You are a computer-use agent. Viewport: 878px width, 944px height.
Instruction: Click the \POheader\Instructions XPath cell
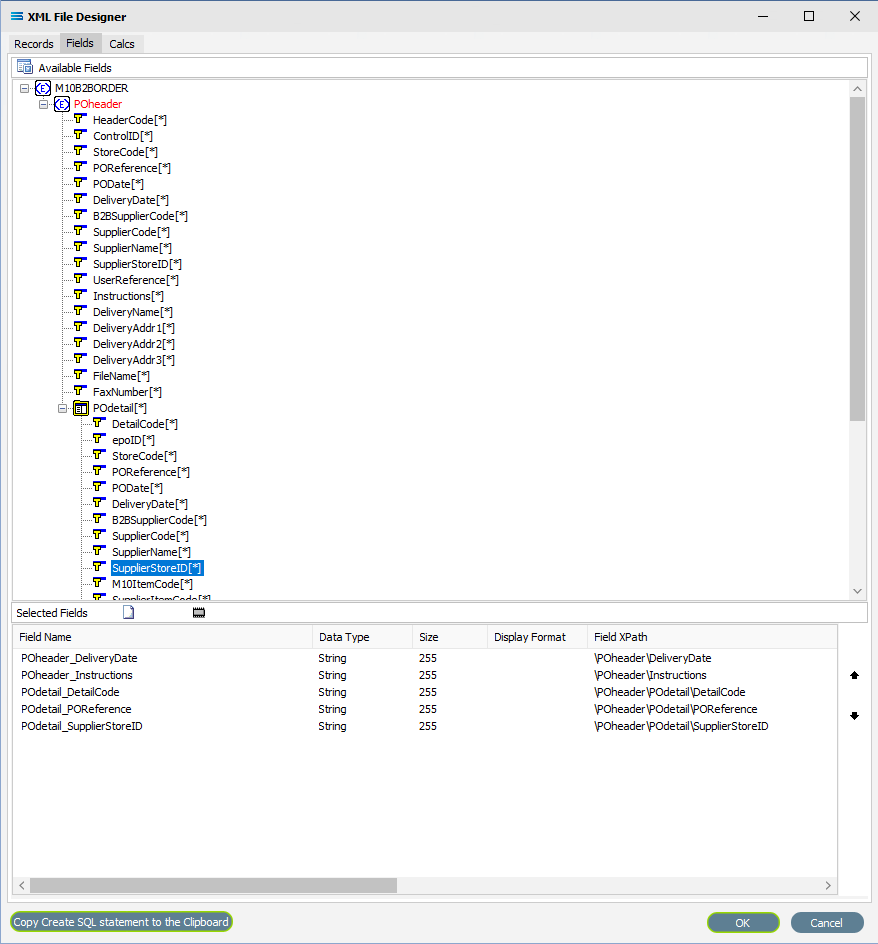coord(650,675)
